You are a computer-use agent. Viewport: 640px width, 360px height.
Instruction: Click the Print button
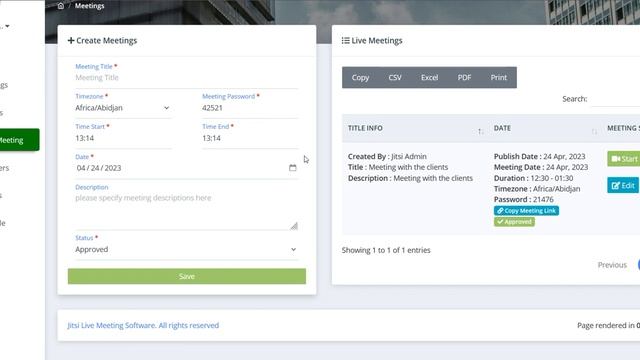click(x=498, y=78)
